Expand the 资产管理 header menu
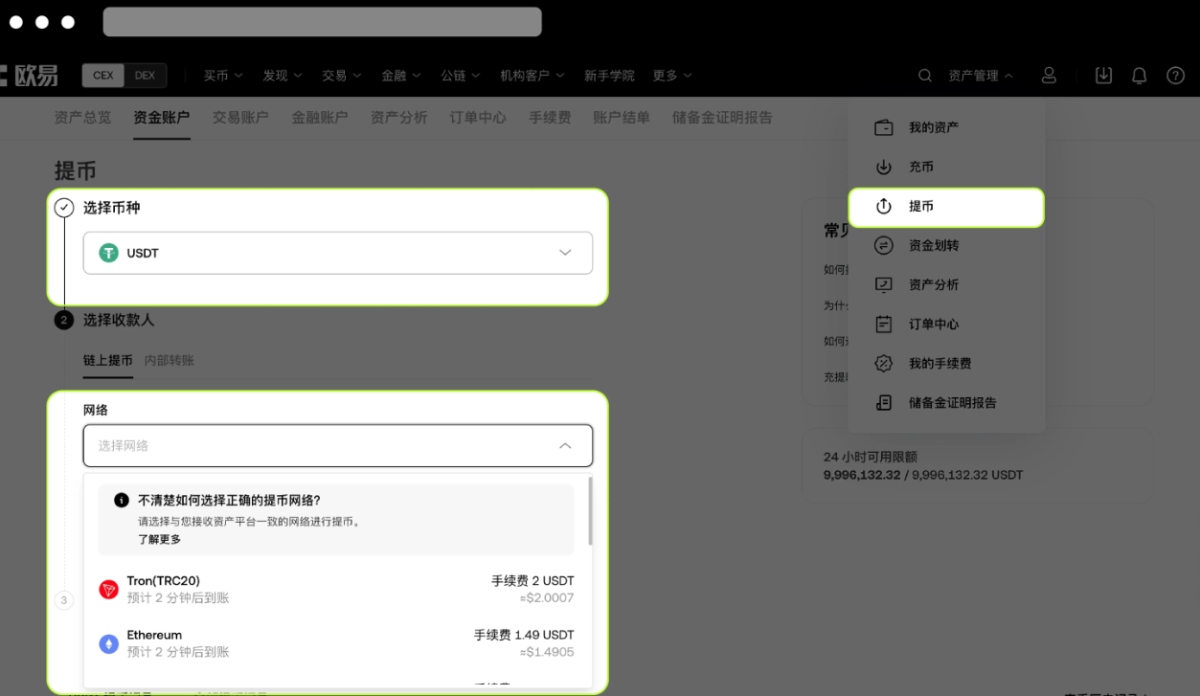This screenshot has height=696, width=1200. (x=980, y=76)
